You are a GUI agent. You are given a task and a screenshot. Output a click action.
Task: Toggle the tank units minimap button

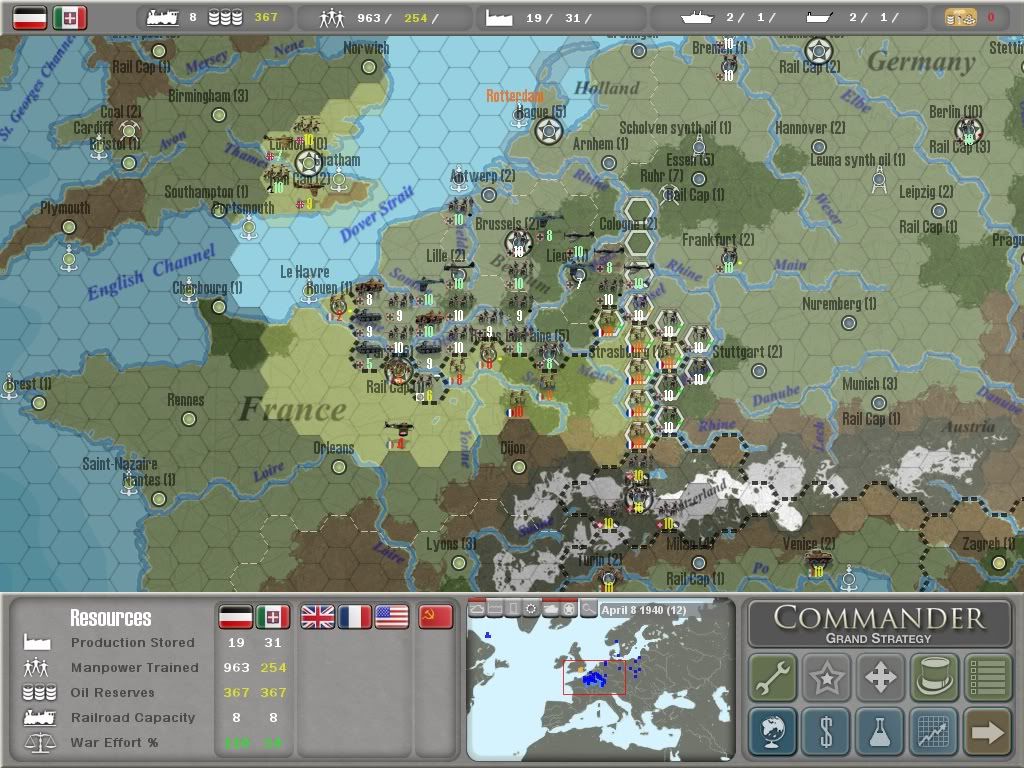click(551, 609)
